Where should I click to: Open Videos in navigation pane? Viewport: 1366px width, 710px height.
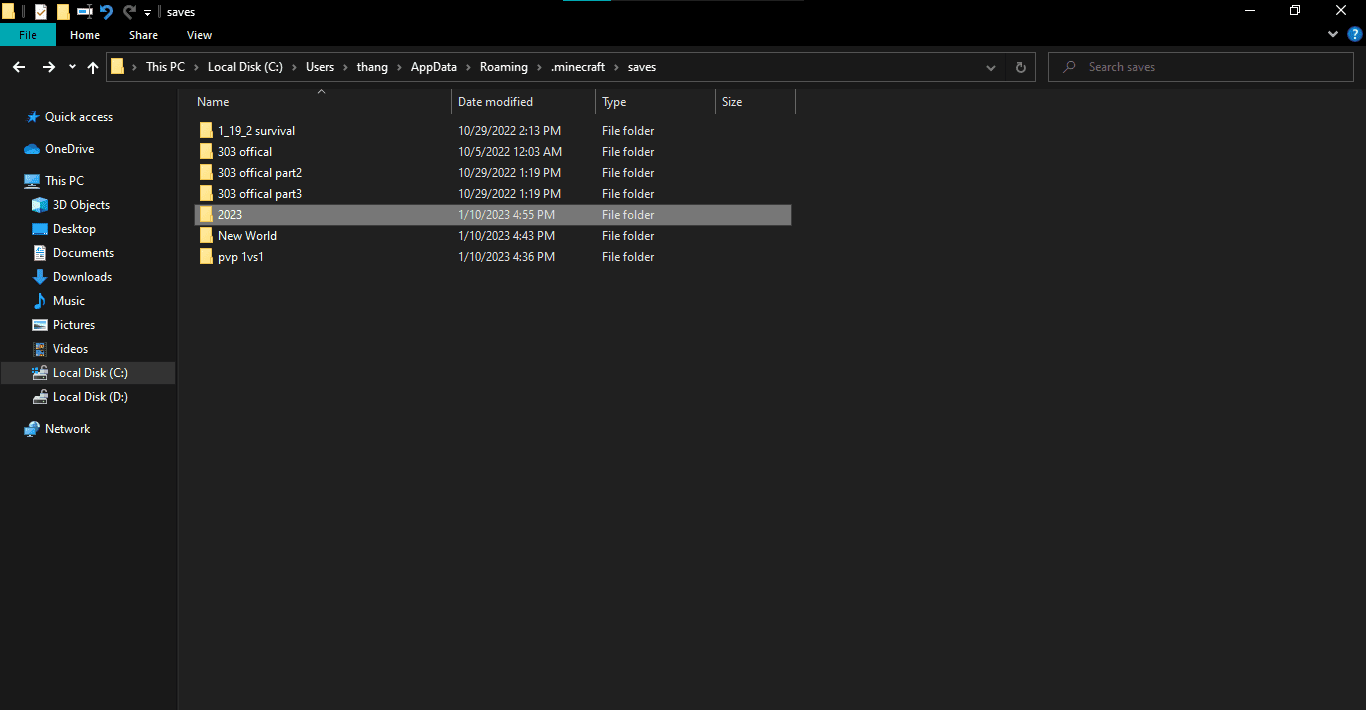(70, 349)
